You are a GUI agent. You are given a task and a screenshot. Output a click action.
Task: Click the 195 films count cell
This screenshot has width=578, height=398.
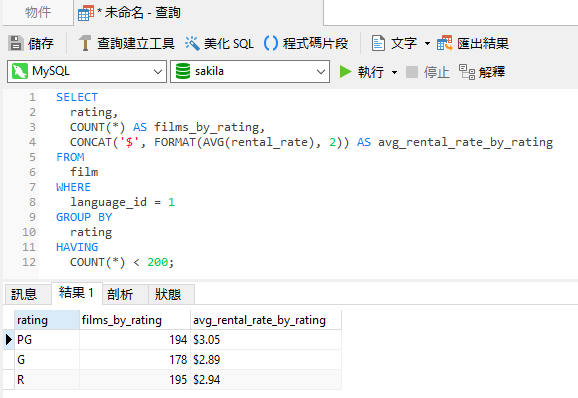pyautogui.click(x=135, y=379)
